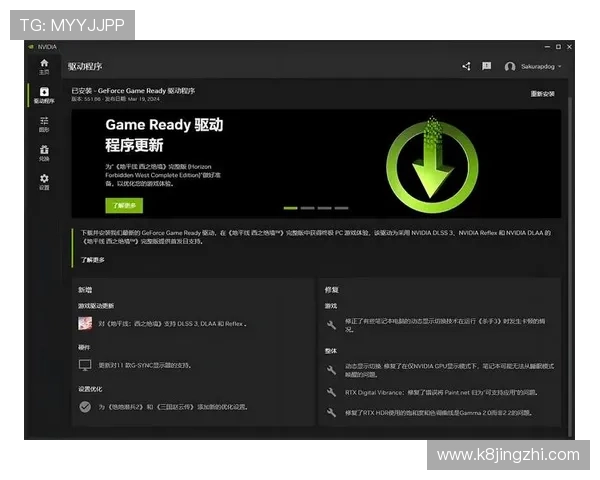
Task: Click the checkmark optimal settings icon
Action: tap(85, 407)
